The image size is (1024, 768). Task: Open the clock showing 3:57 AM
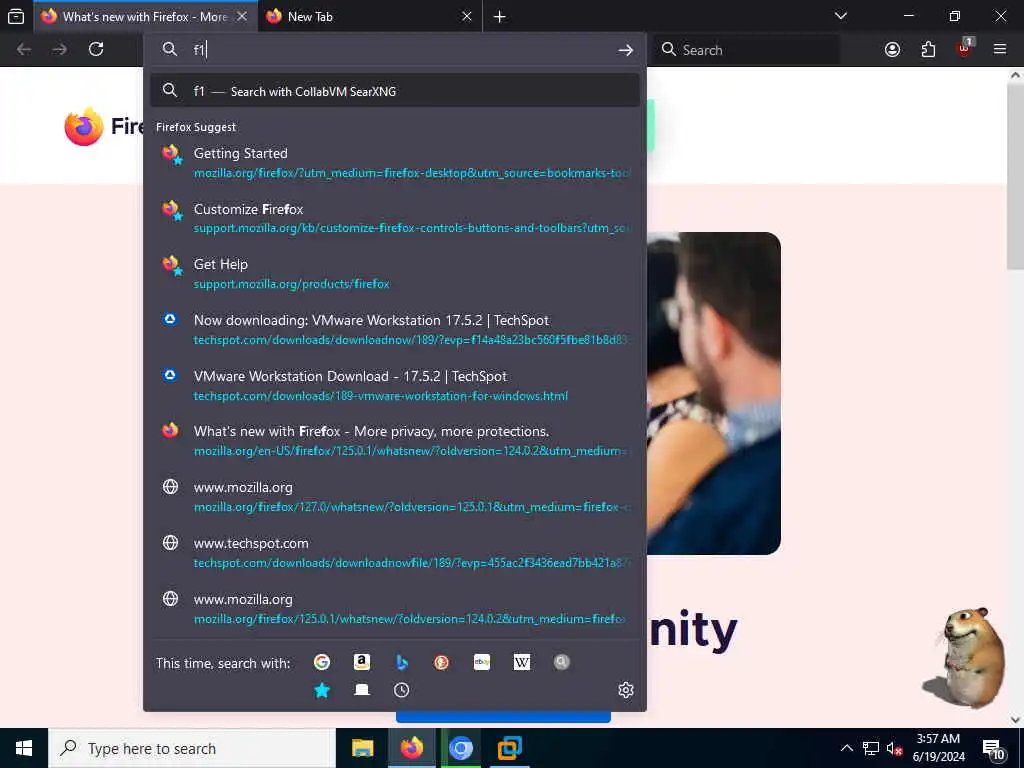coord(938,748)
